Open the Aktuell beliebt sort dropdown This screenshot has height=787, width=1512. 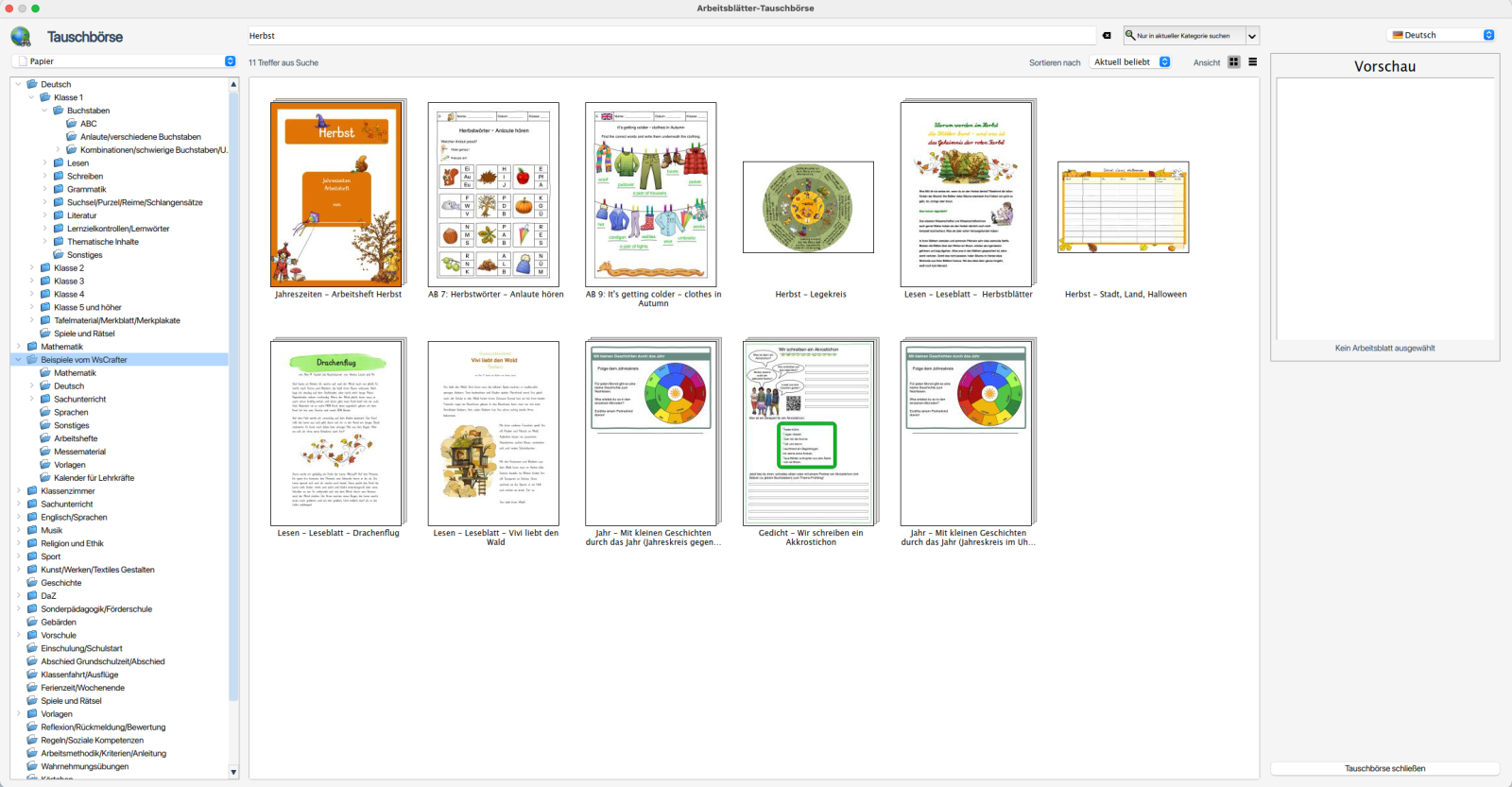click(1131, 62)
